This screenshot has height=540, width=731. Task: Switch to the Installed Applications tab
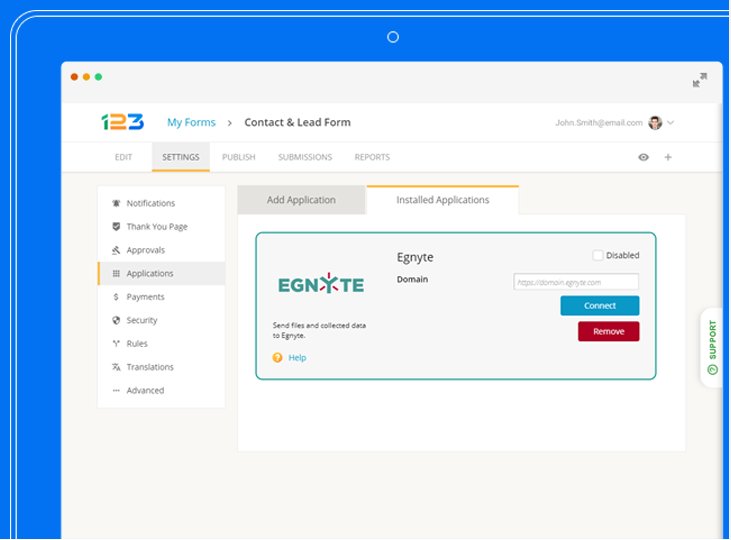coord(443,200)
